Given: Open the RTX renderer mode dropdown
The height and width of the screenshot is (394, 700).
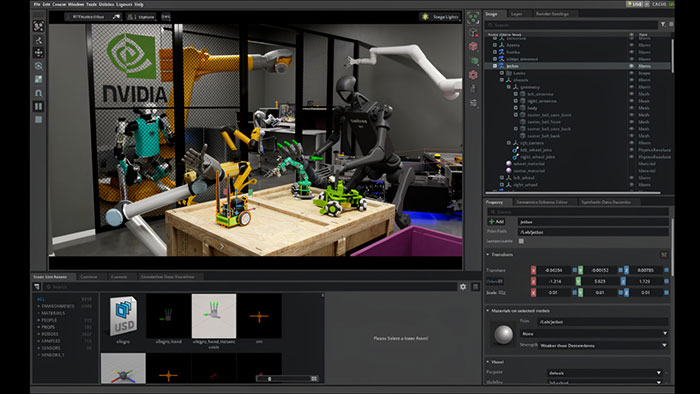Looking at the screenshot, I should point(93,17).
